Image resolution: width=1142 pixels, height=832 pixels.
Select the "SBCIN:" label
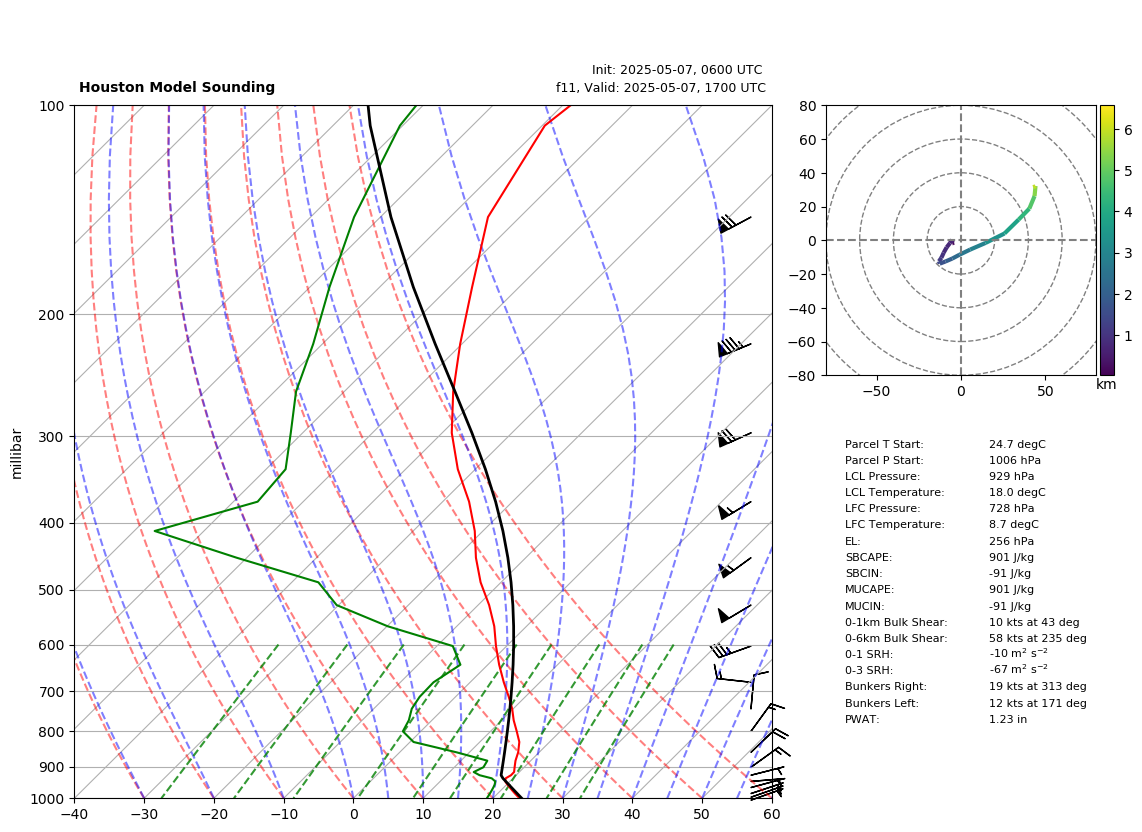tap(863, 573)
